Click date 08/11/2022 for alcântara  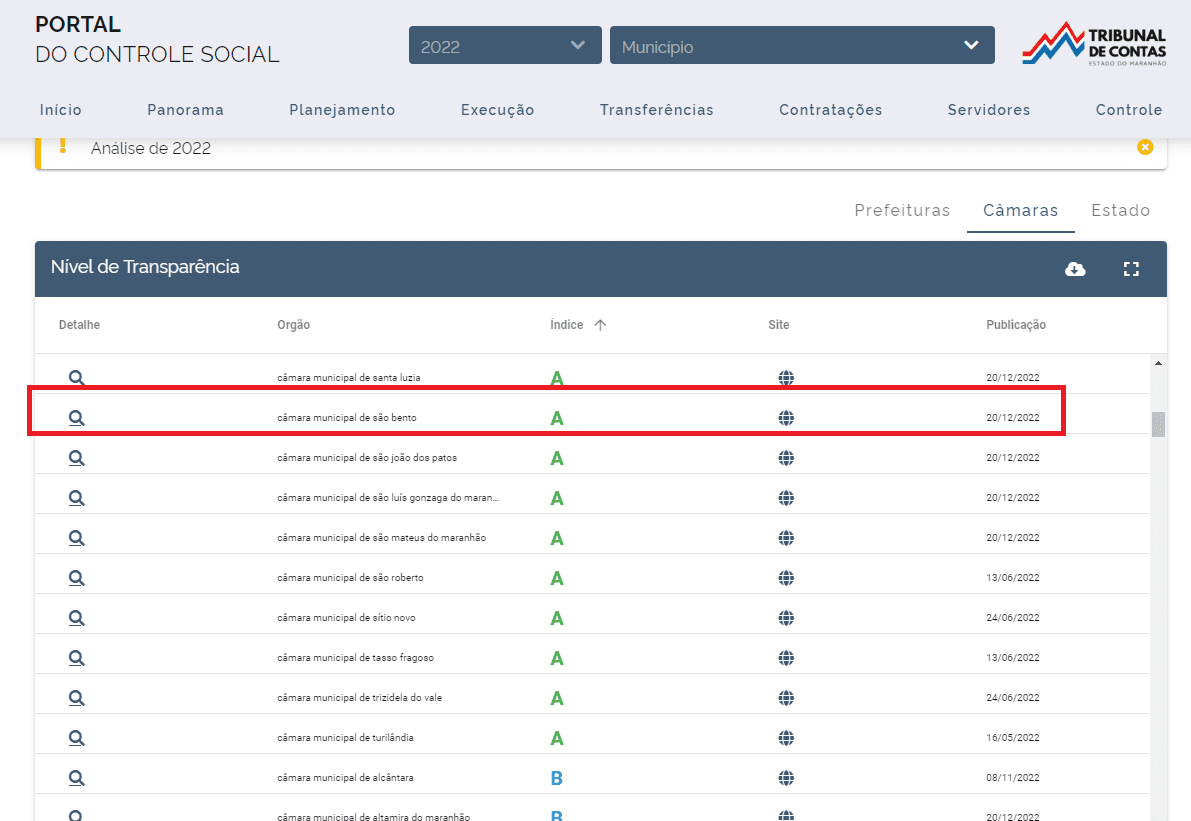pyautogui.click(x=1013, y=778)
